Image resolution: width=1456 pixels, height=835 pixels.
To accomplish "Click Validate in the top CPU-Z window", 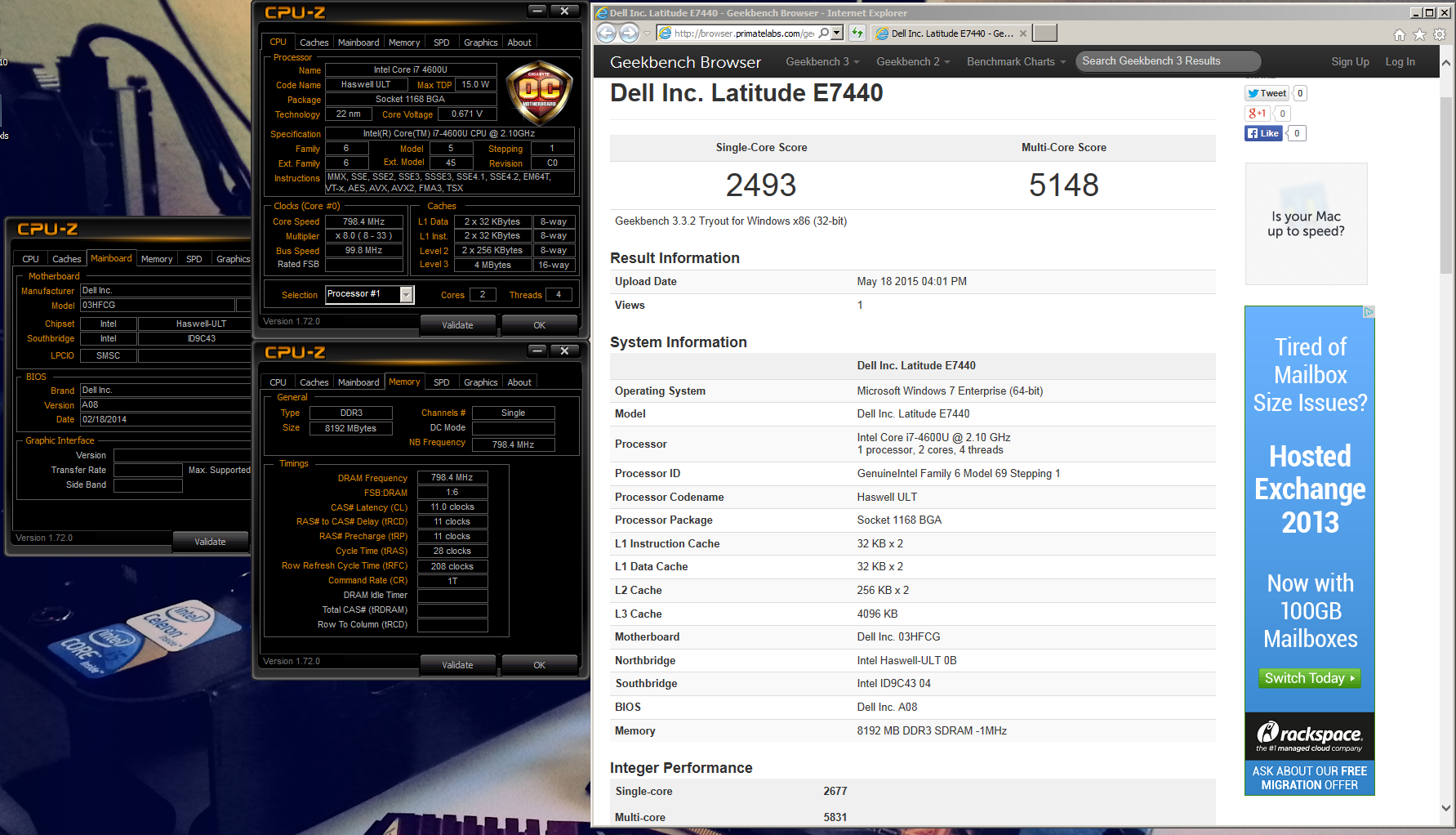I will click(457, 325).
